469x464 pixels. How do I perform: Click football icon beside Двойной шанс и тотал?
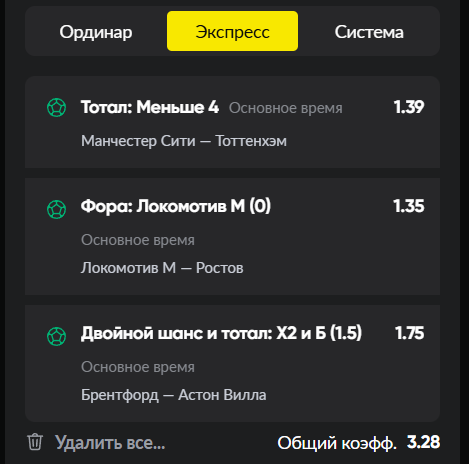(57, 336)
